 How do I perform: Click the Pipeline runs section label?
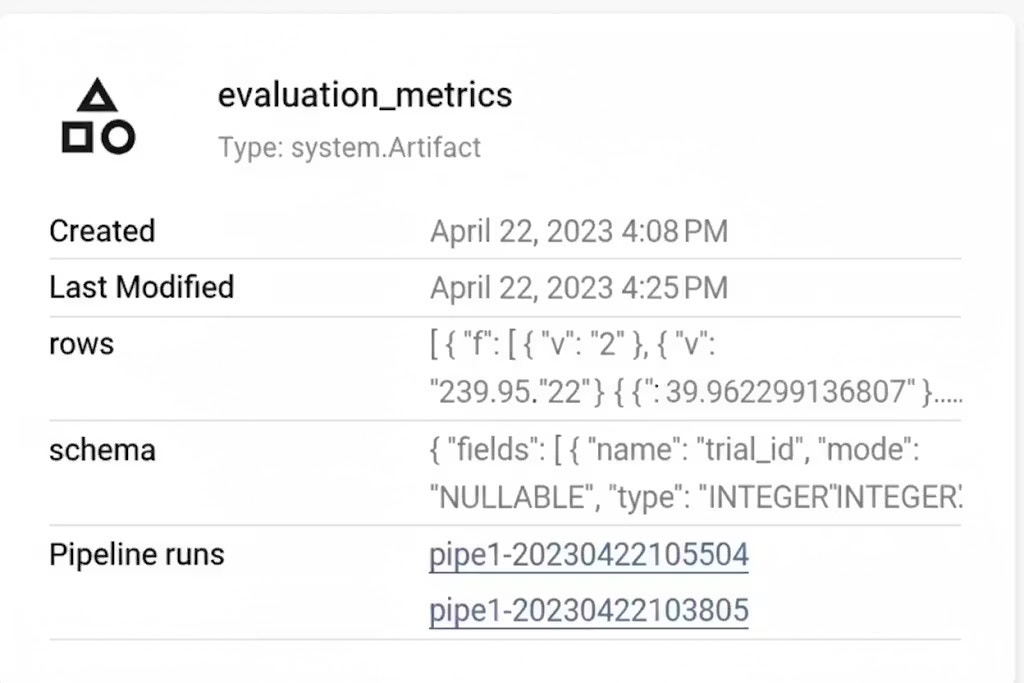point(136,554)
